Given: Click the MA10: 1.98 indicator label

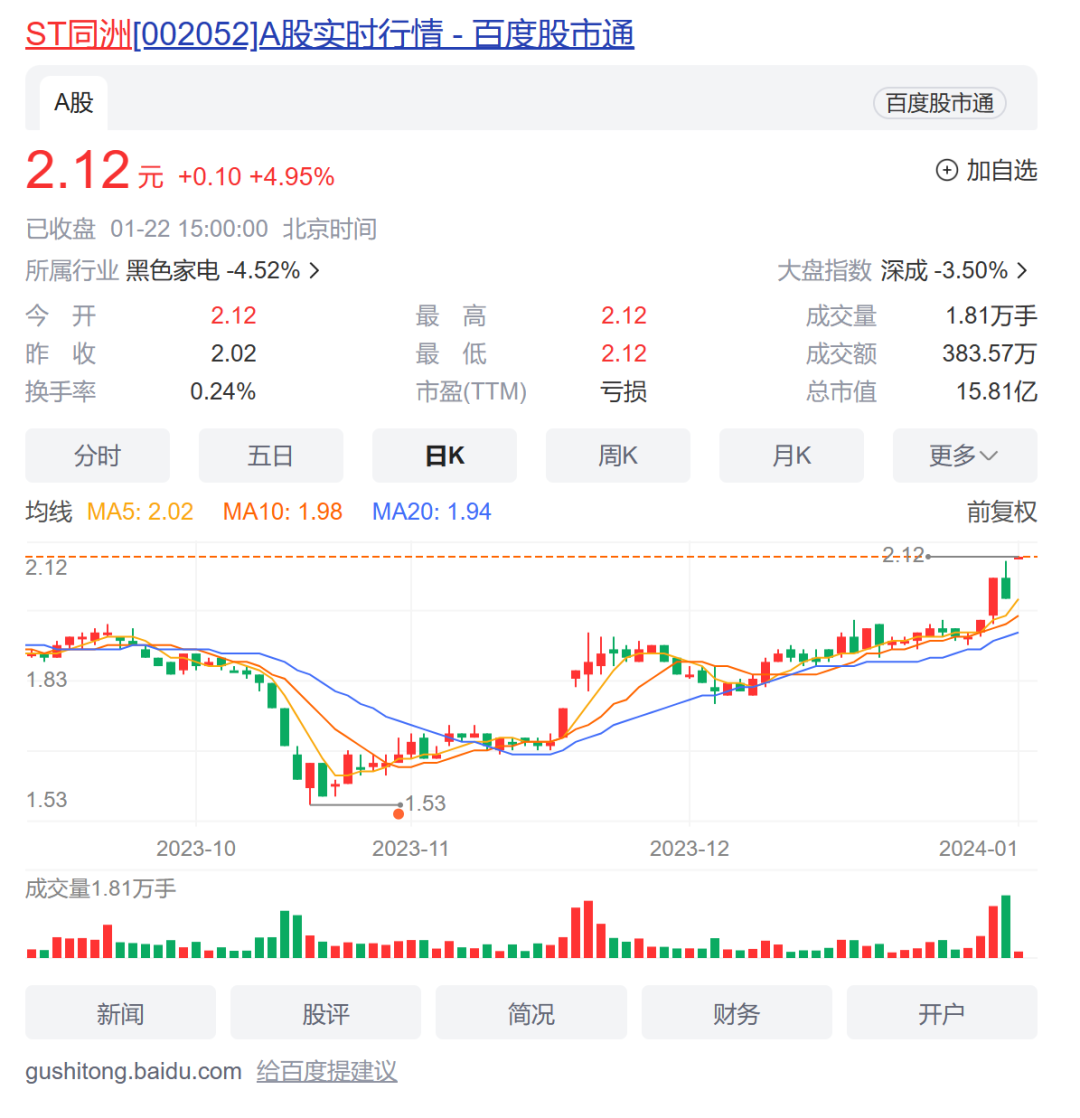Looking at the screenshot, I should pos(282,512).
